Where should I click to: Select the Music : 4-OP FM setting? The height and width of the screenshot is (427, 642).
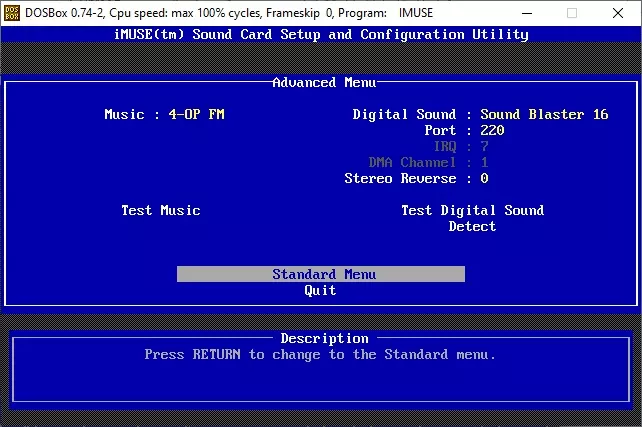pyautogui.click(x=165, y=114)
